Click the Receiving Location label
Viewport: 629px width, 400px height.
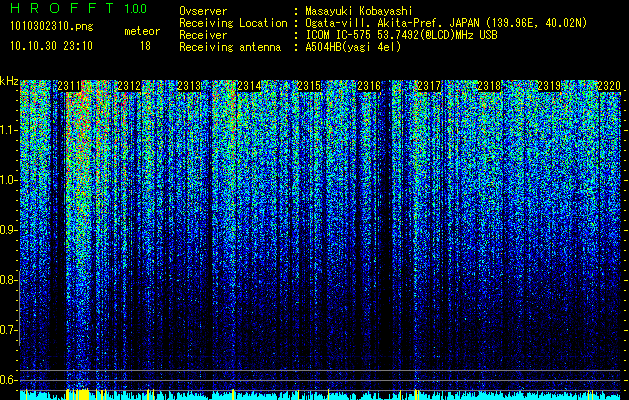click(233, 23)
